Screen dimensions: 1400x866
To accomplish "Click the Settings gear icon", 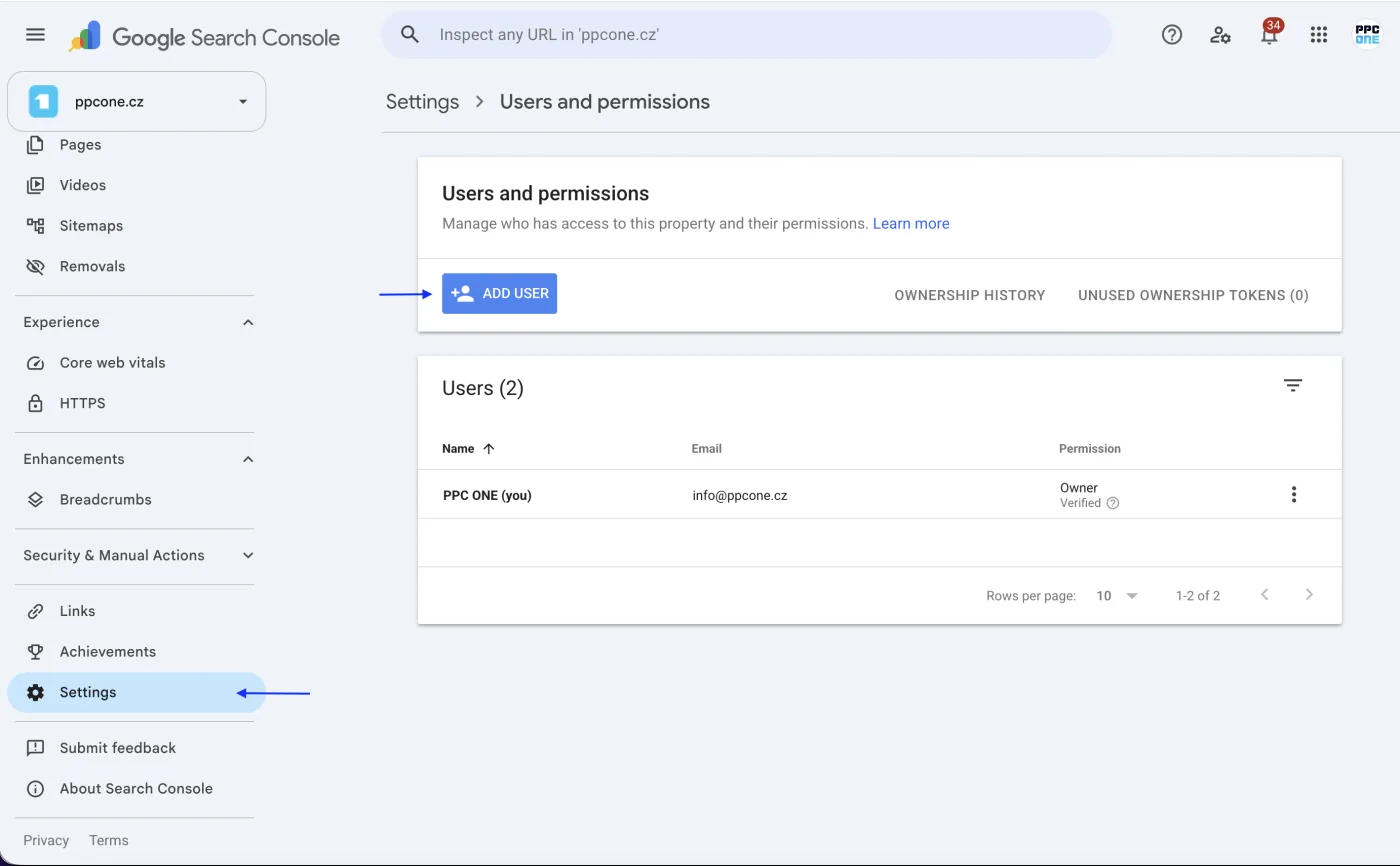I will [x=35, y=692].
